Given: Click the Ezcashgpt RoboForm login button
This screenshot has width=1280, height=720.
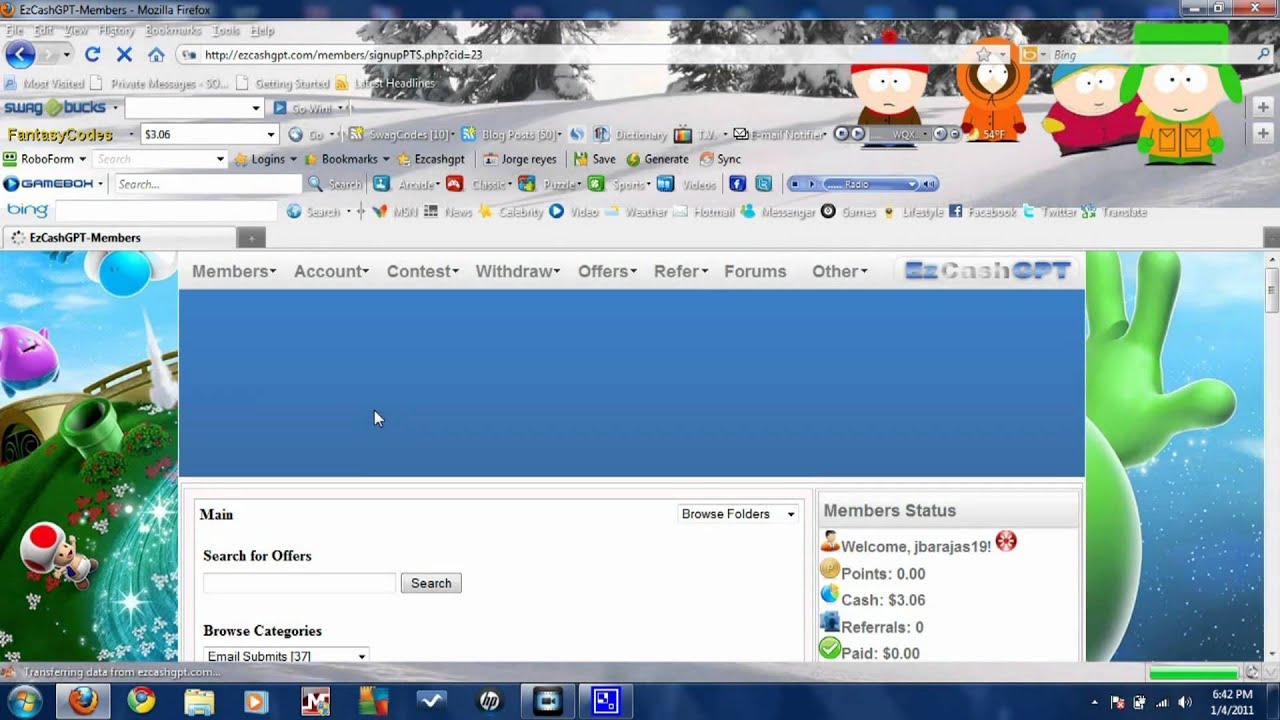Looking at the screenshot, I should coord(431,159).
